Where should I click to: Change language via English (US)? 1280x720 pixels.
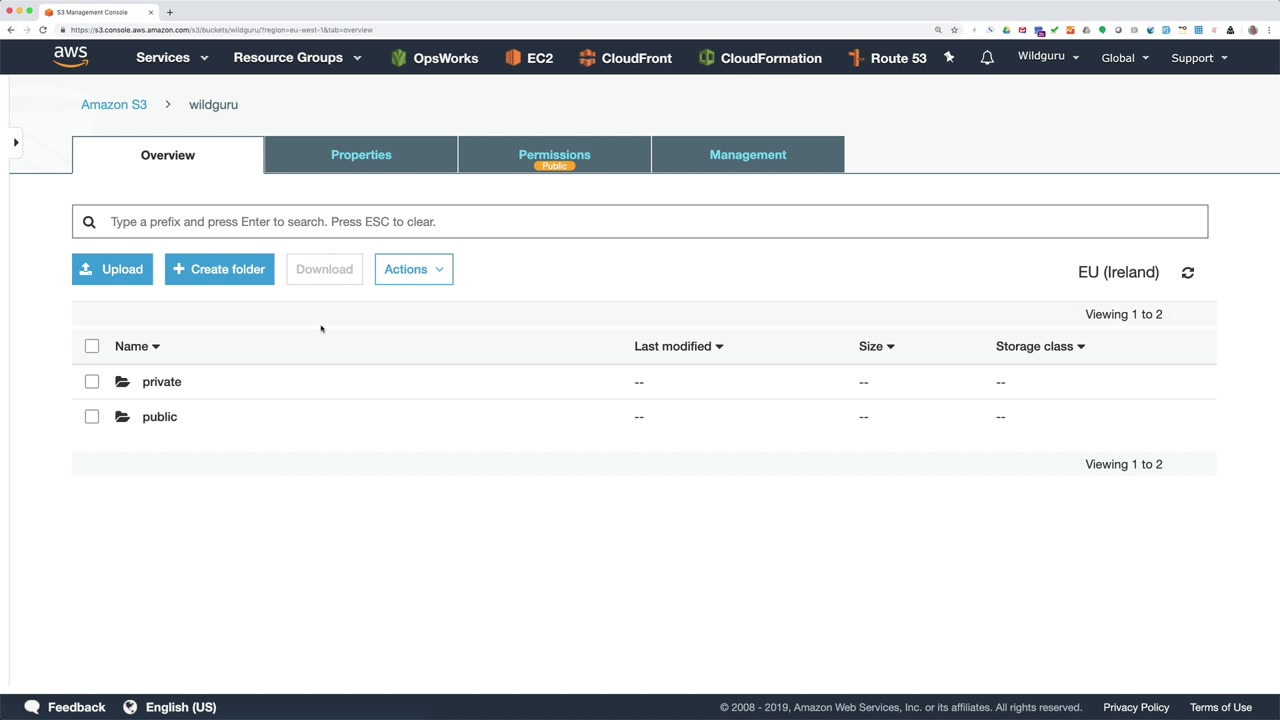tap(181, 707)
